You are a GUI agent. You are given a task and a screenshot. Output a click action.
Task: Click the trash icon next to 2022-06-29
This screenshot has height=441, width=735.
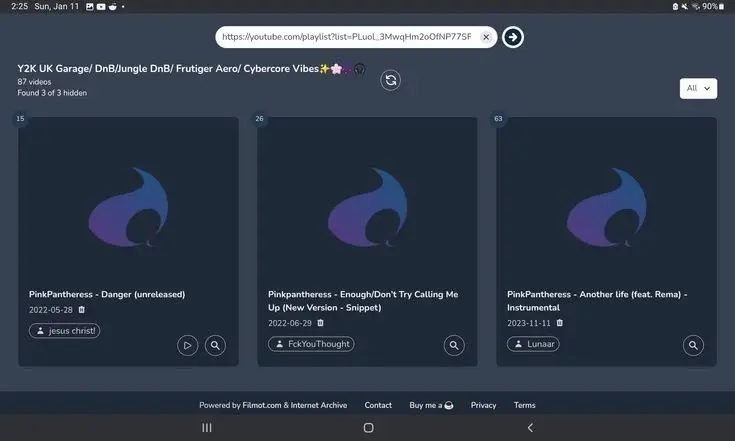click(x=321, y=323)
